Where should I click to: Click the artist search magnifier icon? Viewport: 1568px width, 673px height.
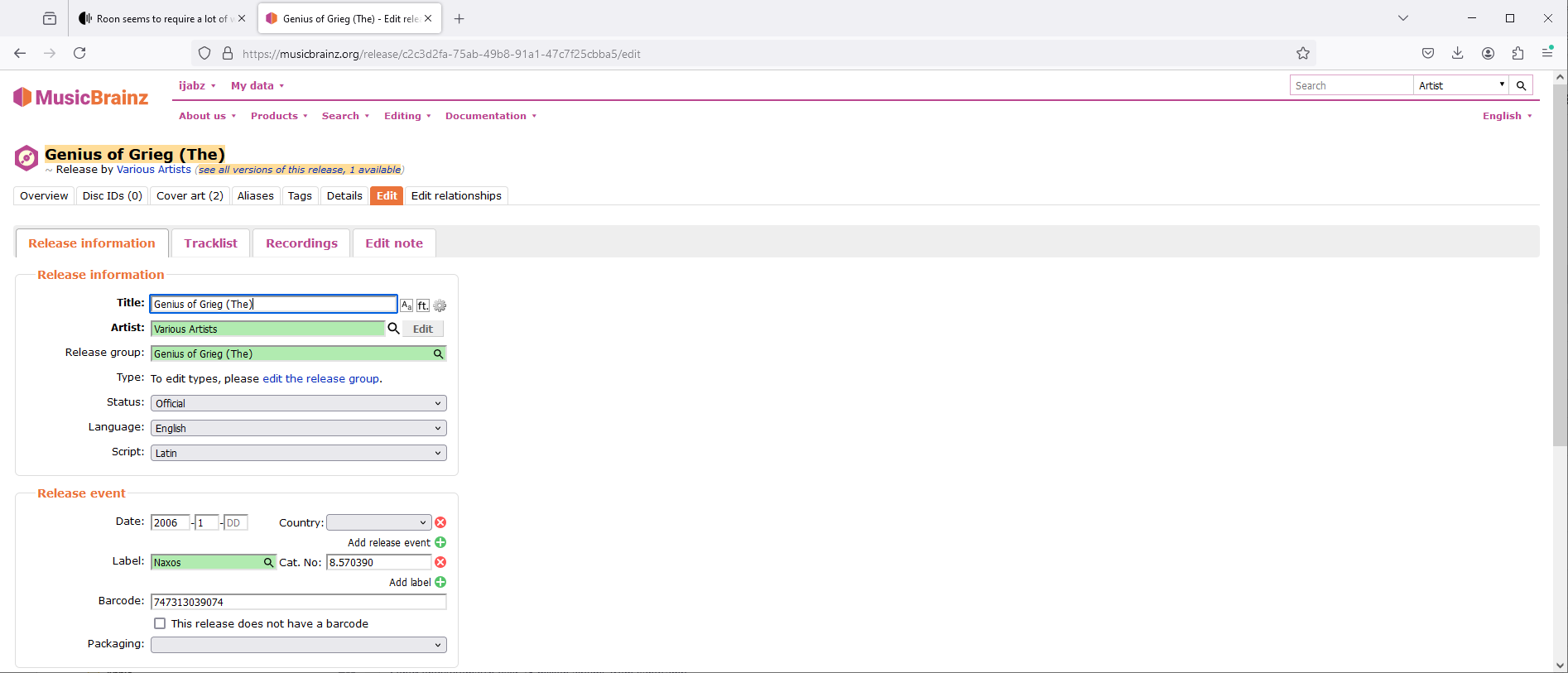pos(394,329)
